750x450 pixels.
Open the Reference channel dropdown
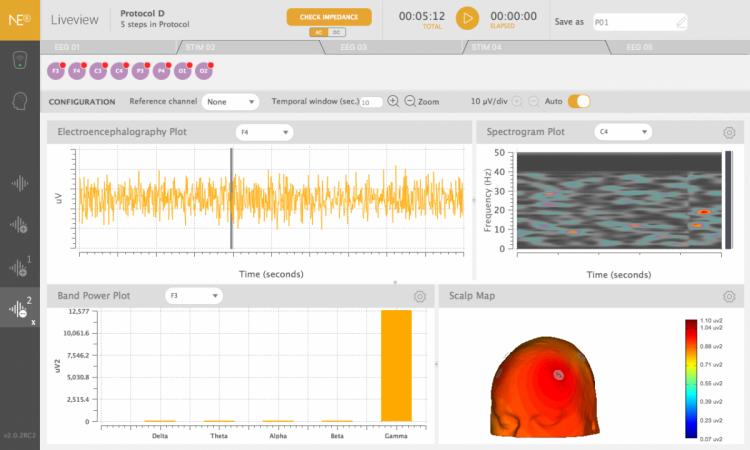(230, 102)
